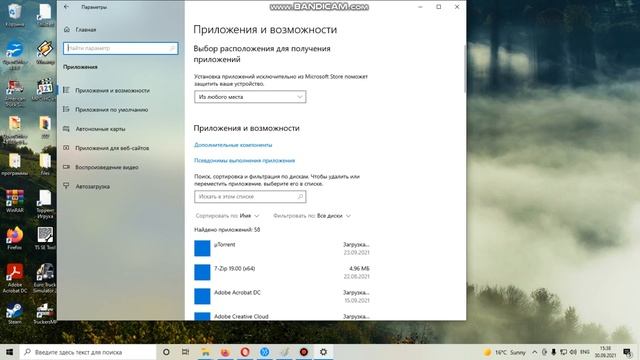Open Cortana circle on taskbar
Screen dimensions: 640x360
tap(166, 352)
